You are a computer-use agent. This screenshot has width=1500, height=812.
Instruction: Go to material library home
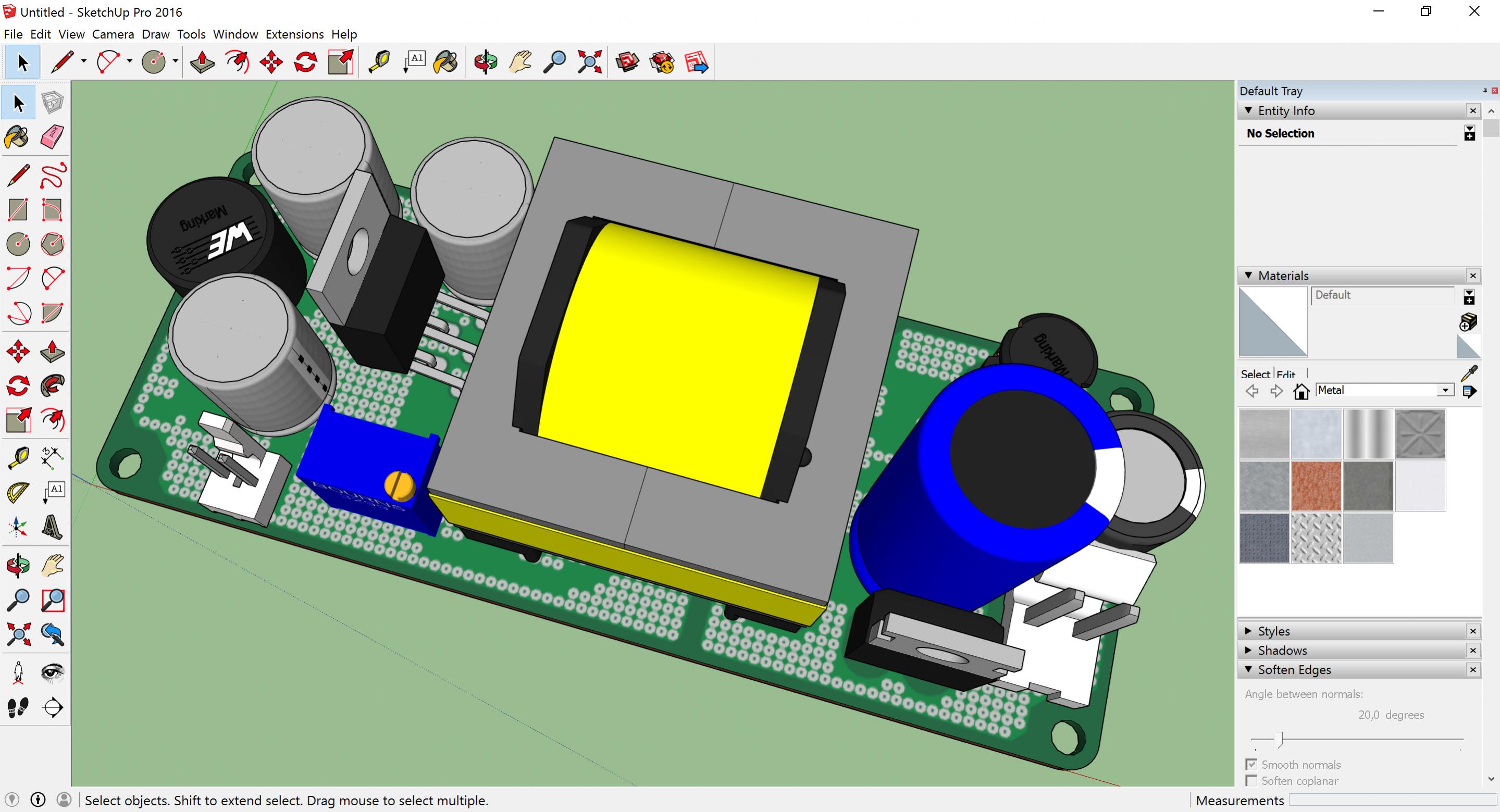1301,391
